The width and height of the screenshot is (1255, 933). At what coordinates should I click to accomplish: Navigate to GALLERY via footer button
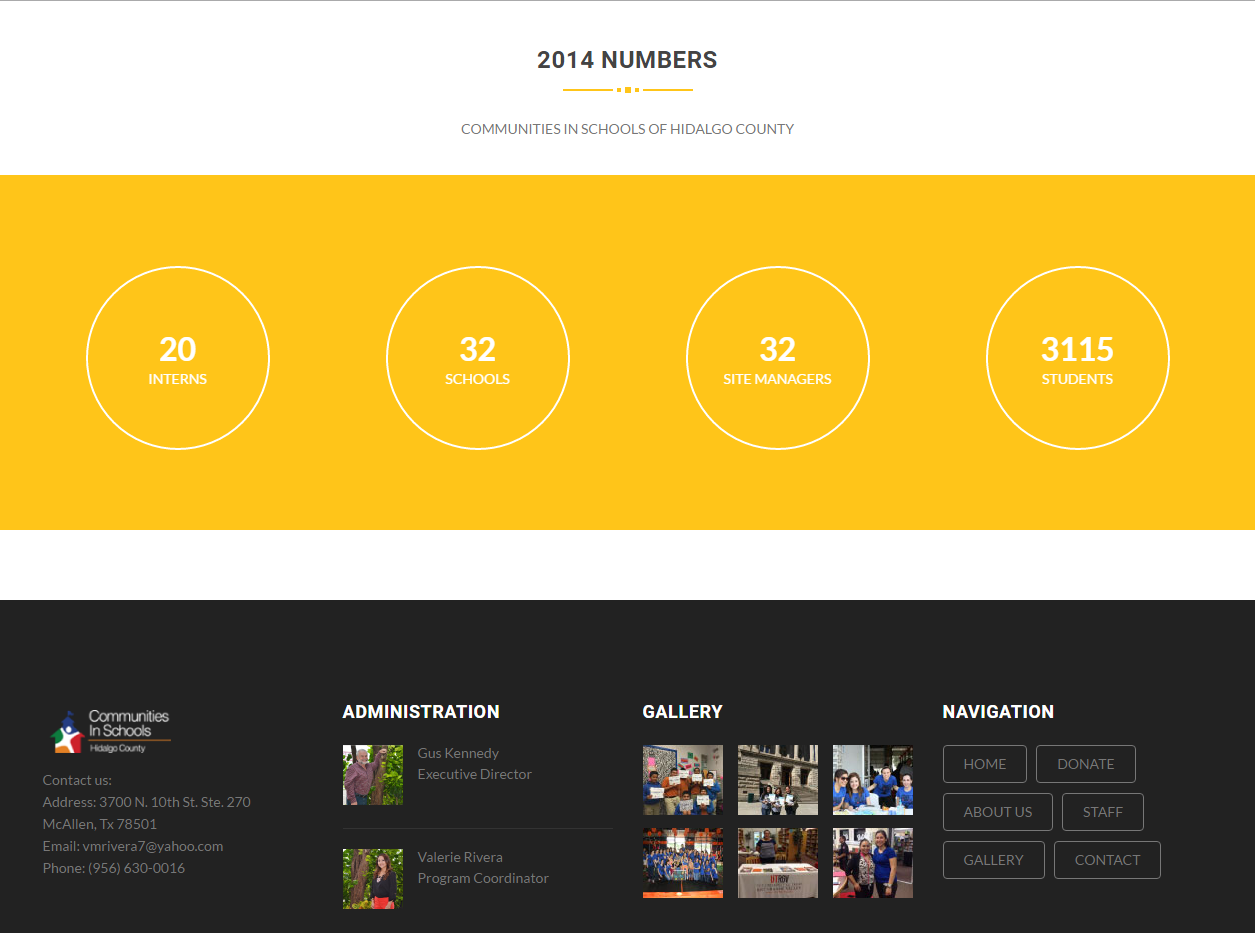pyautogui.click(x=993, y=860)
